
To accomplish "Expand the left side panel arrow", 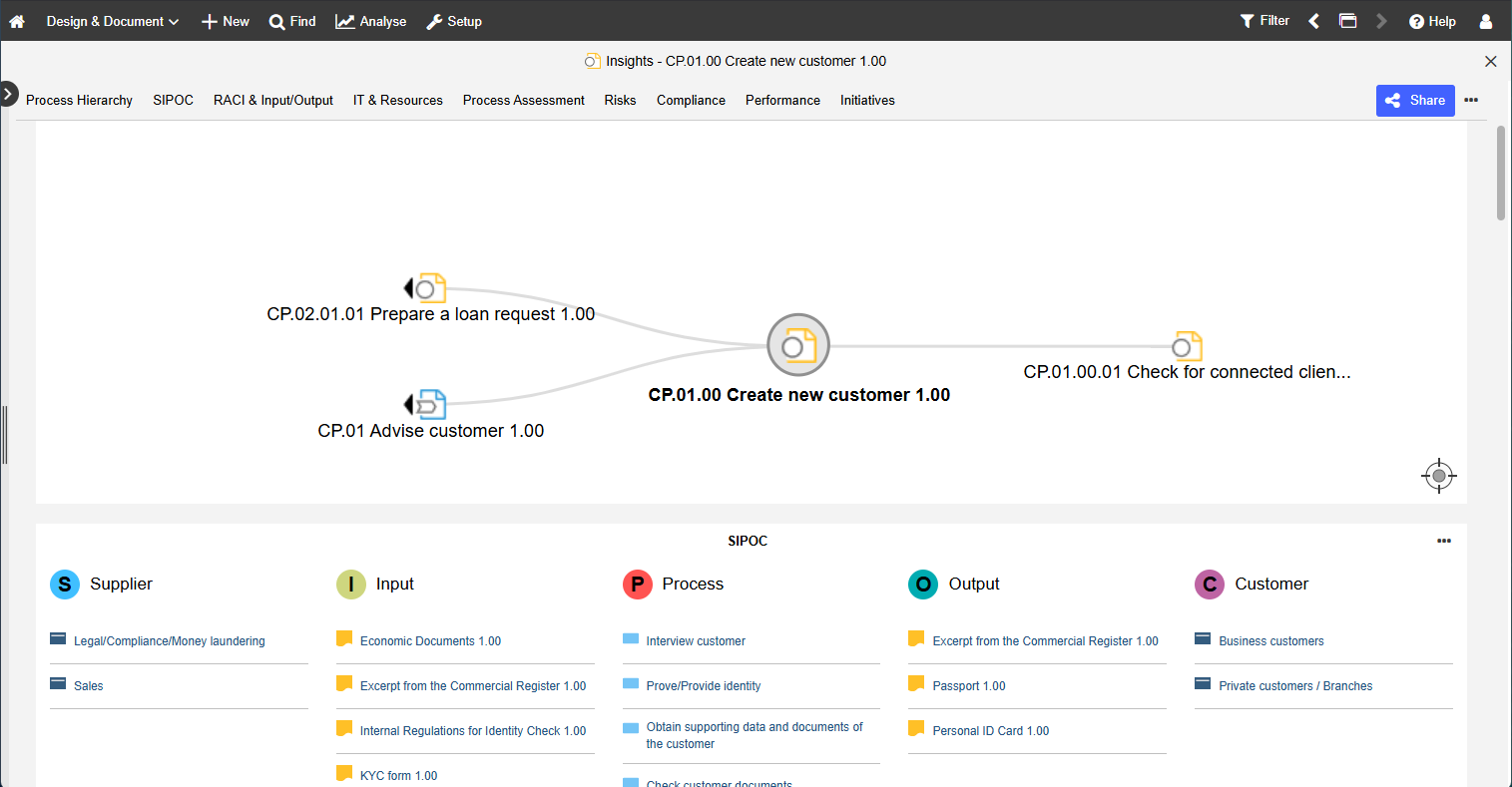I will tap(8, 94).
